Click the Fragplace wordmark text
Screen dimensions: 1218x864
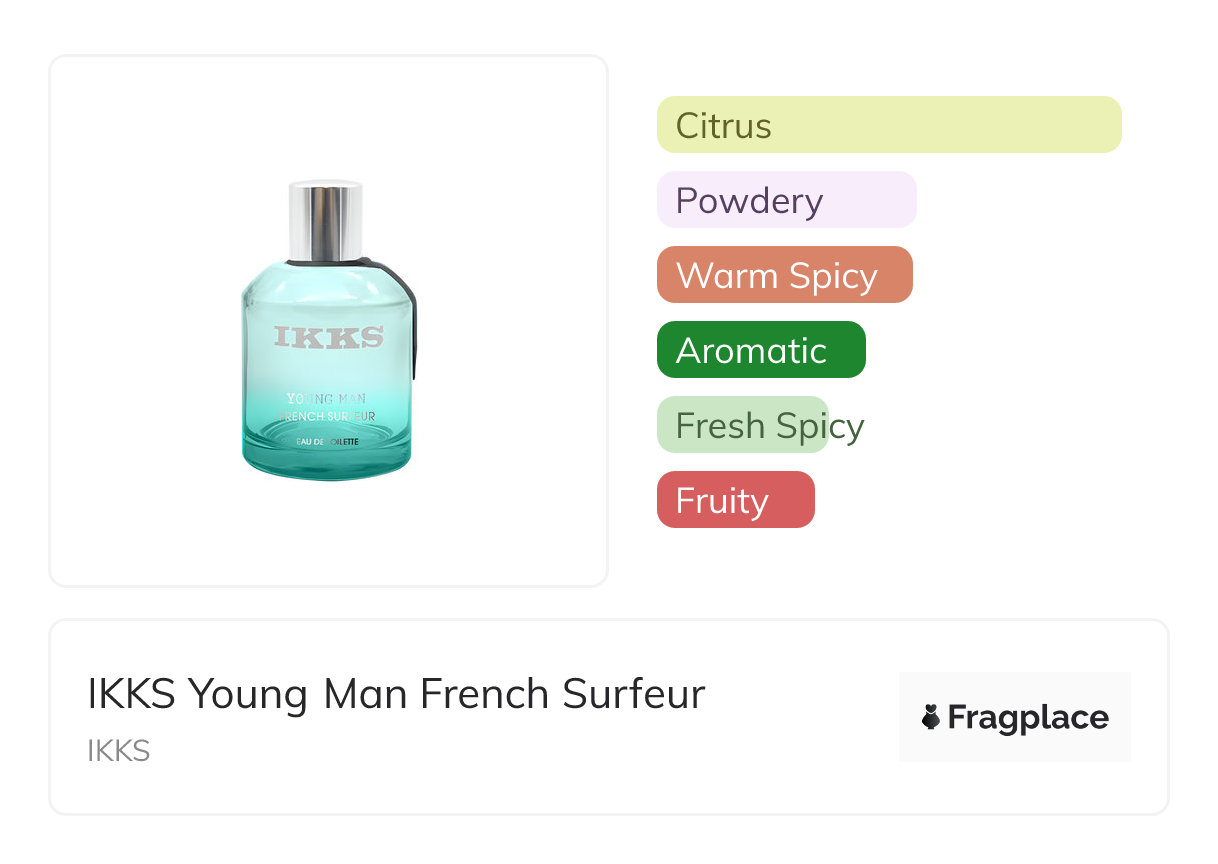point(1028,718)
